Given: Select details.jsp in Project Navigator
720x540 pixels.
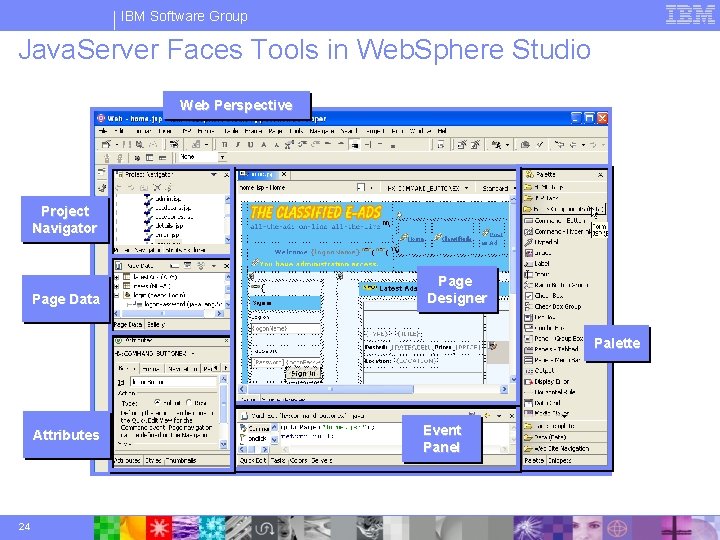Looking at the screenshot, I should [169, 226].
